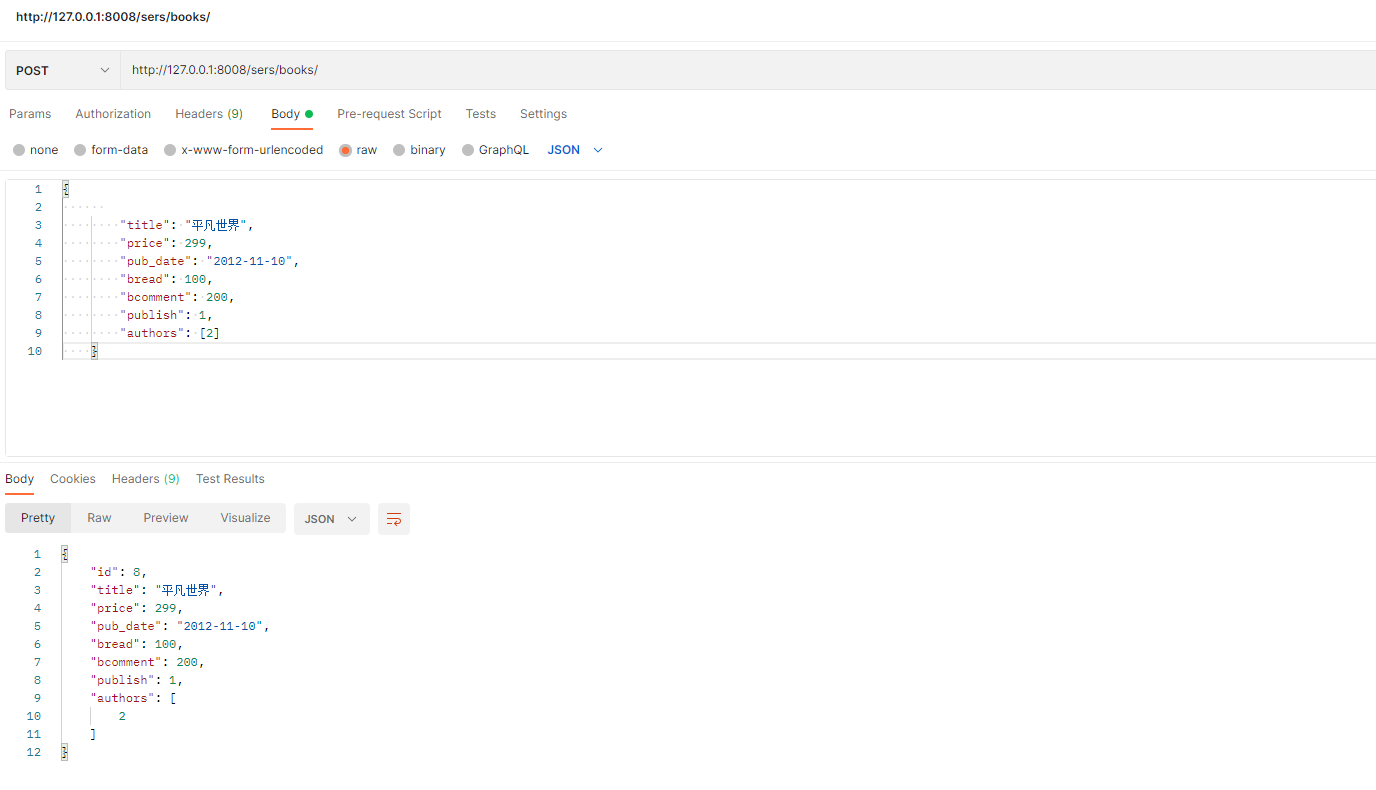
Task: Open the Tests tab
Action: pos(480,114)
